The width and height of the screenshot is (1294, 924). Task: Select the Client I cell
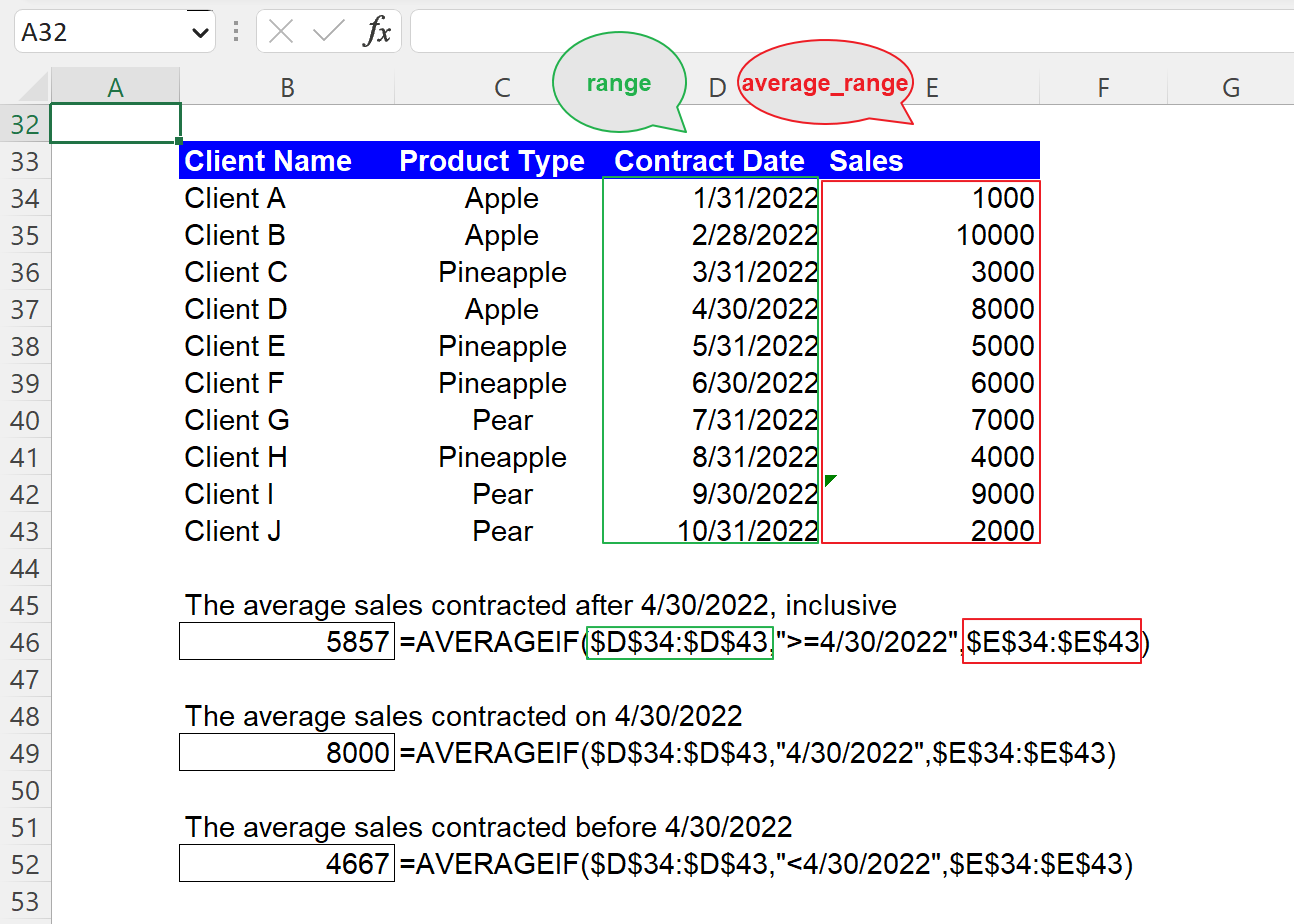tap(287, 494)
